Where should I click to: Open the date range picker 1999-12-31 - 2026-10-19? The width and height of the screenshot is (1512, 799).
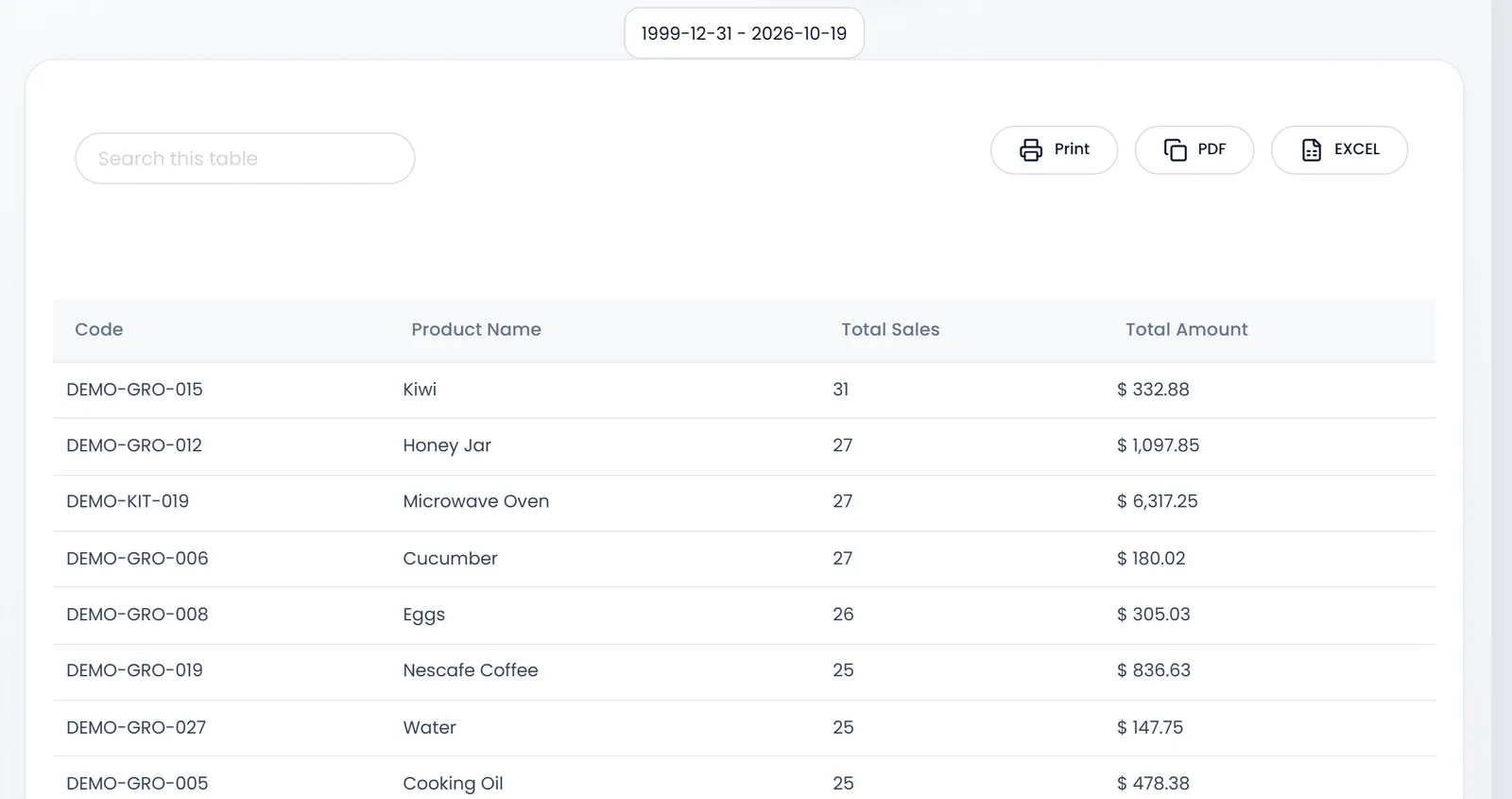(744, 33)
